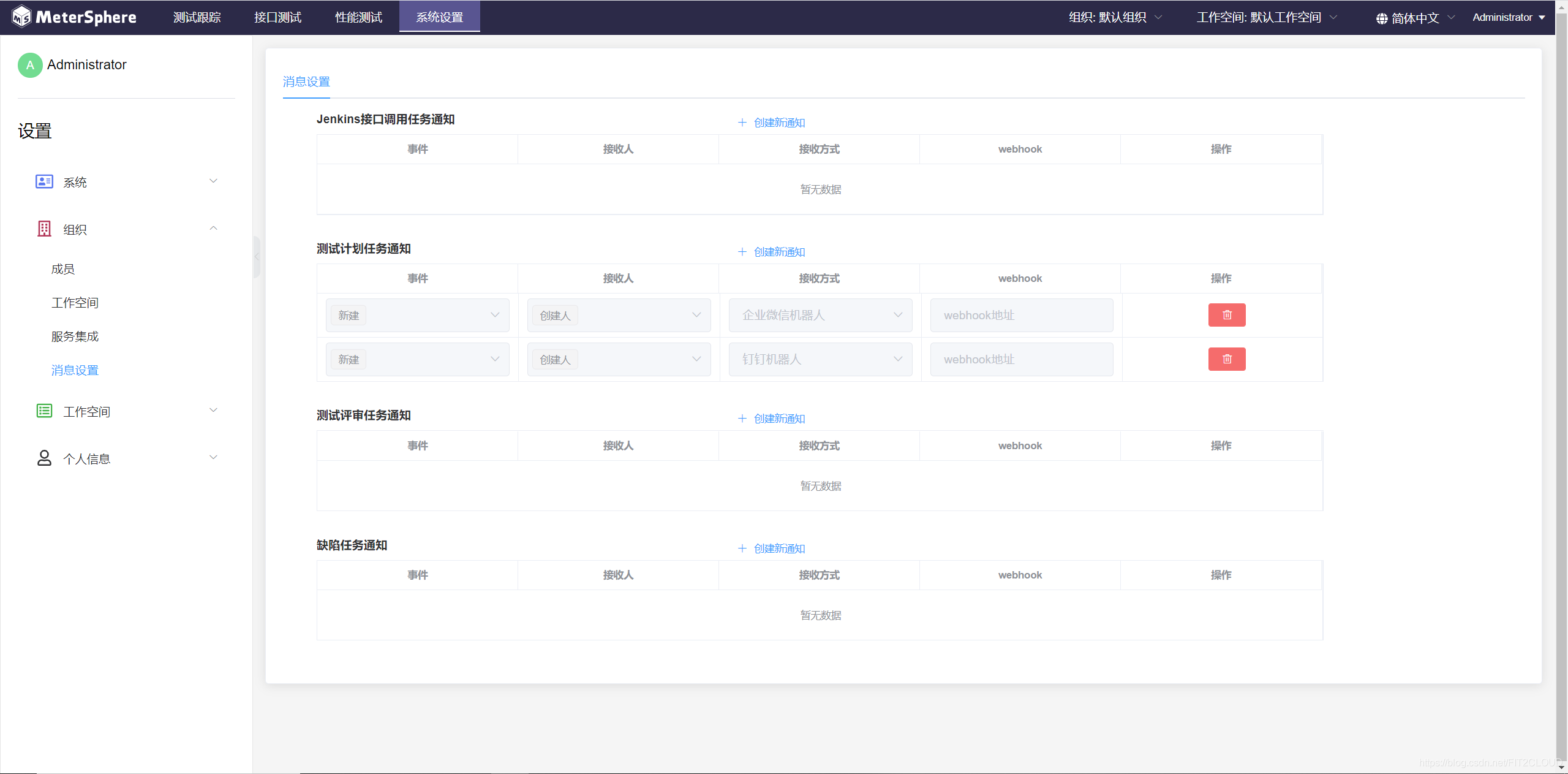The image size is (1568, 774).
Task: Open the receive method dropdown showing 钉钉机器人
Action: (820, 359)
